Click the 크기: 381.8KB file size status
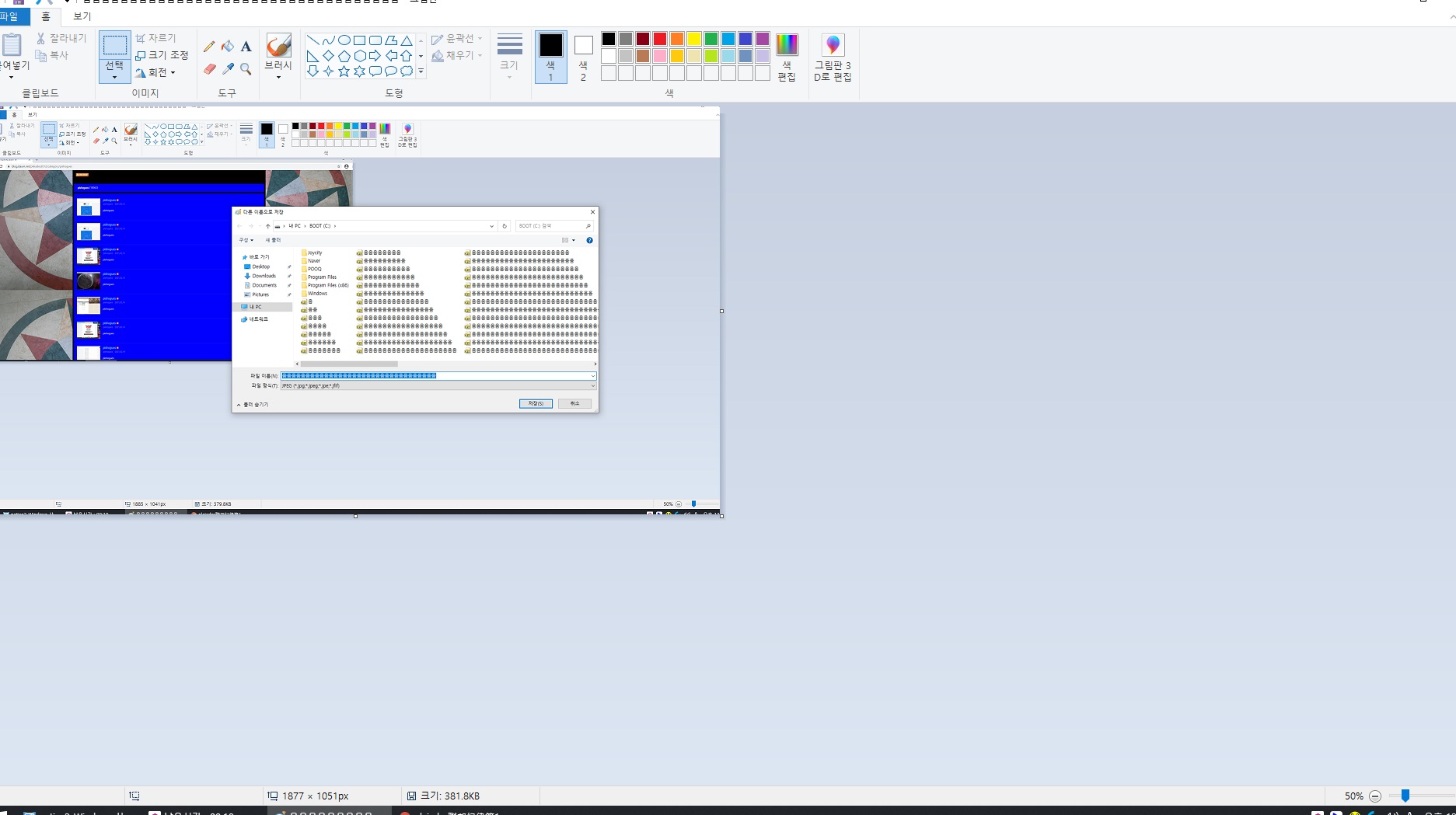The width and height of the screenshot is (1456, 815). [x=443, y=796]
